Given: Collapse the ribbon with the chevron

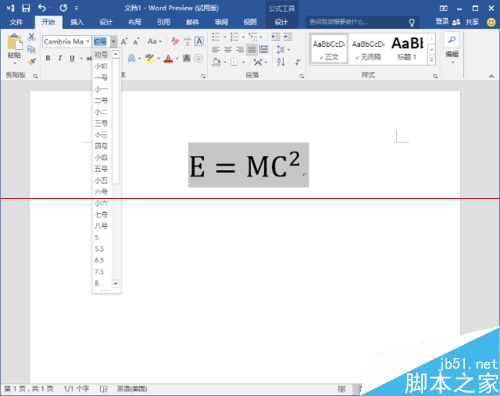Looking at the screenshot, I should click(x=491, y=76).
